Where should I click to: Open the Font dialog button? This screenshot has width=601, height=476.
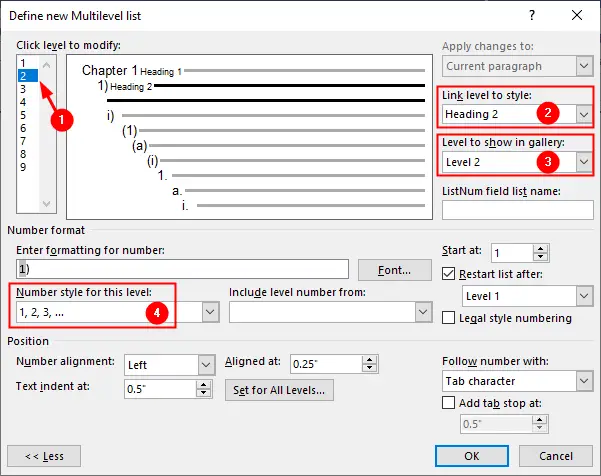pos(395,270)
